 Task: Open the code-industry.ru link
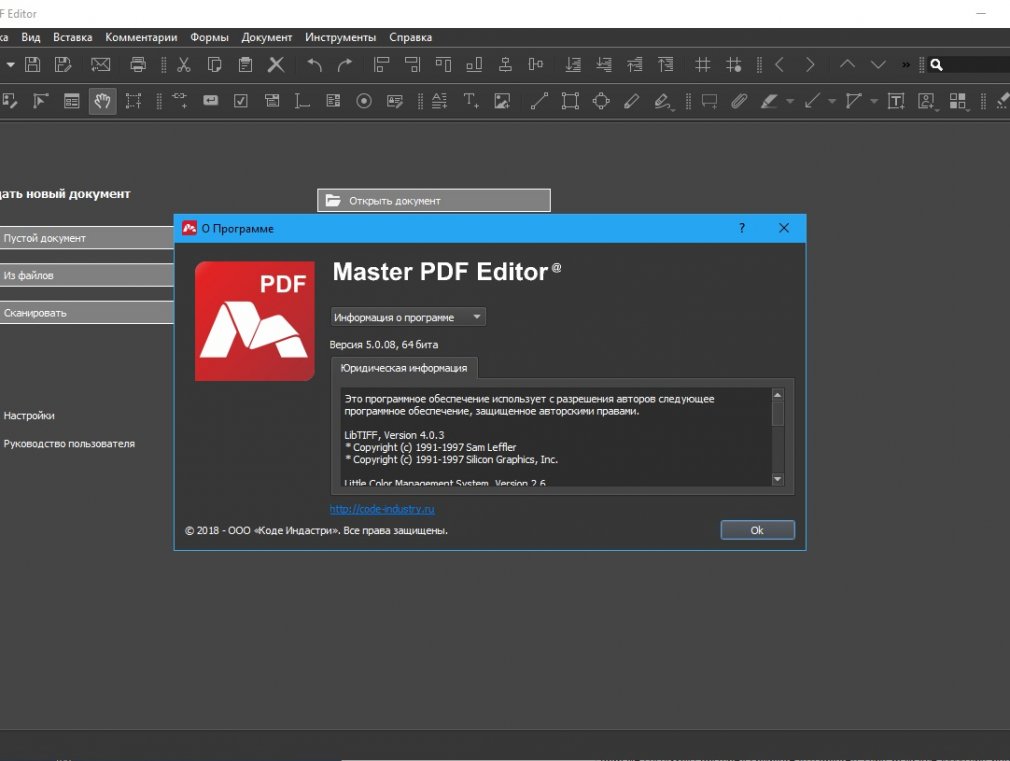pos(382,509)
